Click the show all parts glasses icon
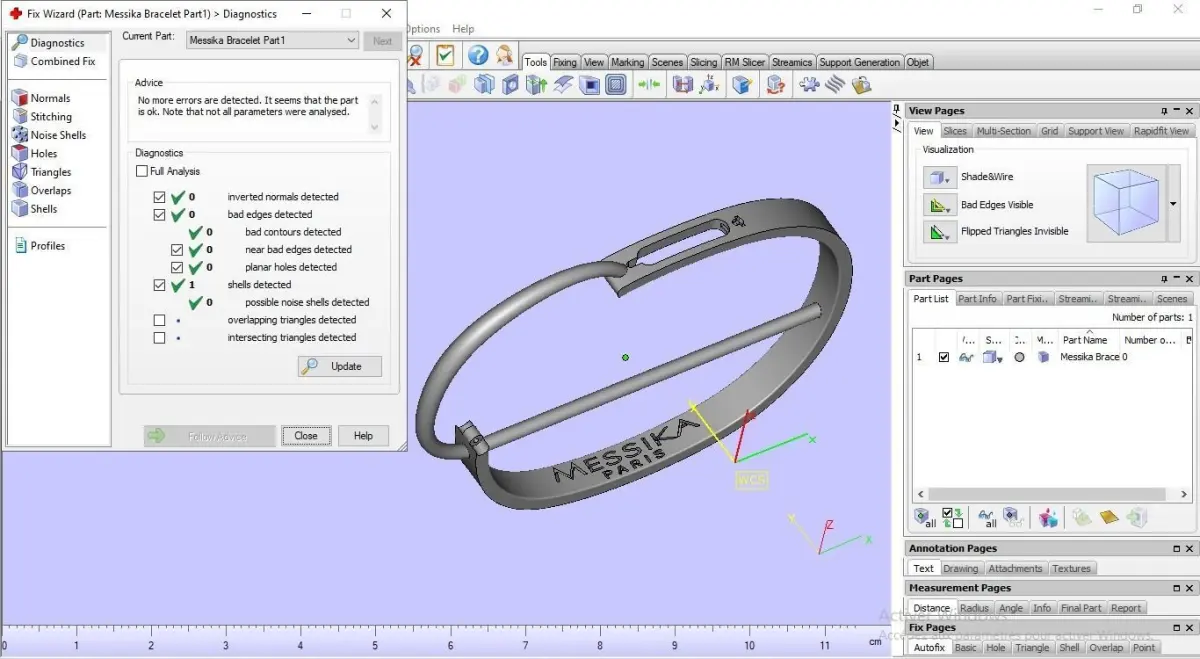Viewport: 1200px width, 659px height. [987, 517]
